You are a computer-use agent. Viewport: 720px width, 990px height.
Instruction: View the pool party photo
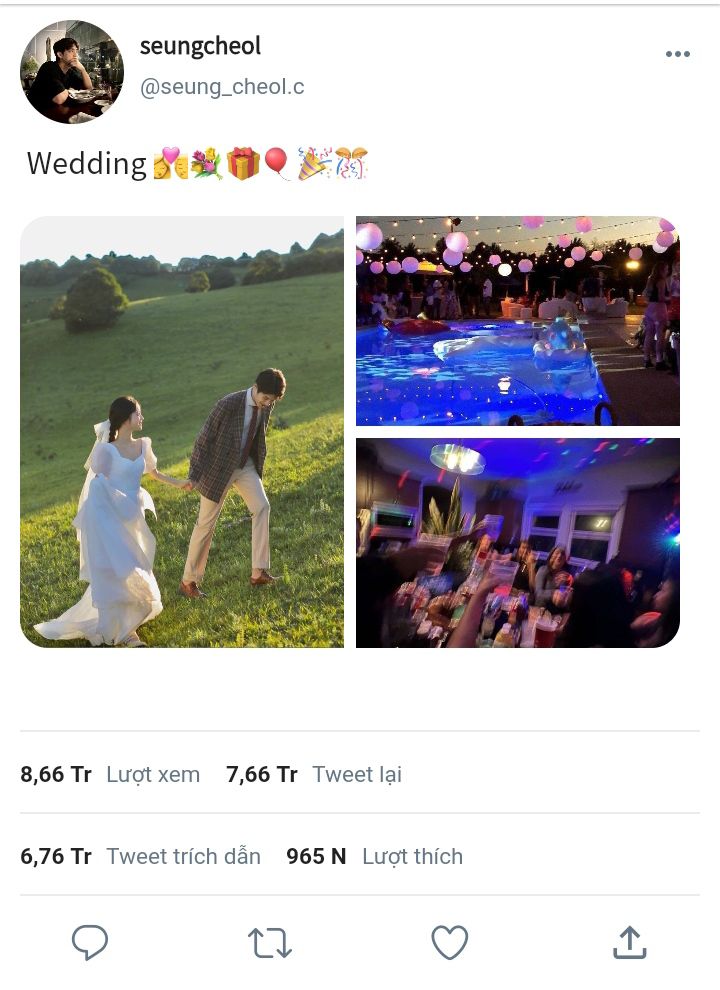click(518, 321)
